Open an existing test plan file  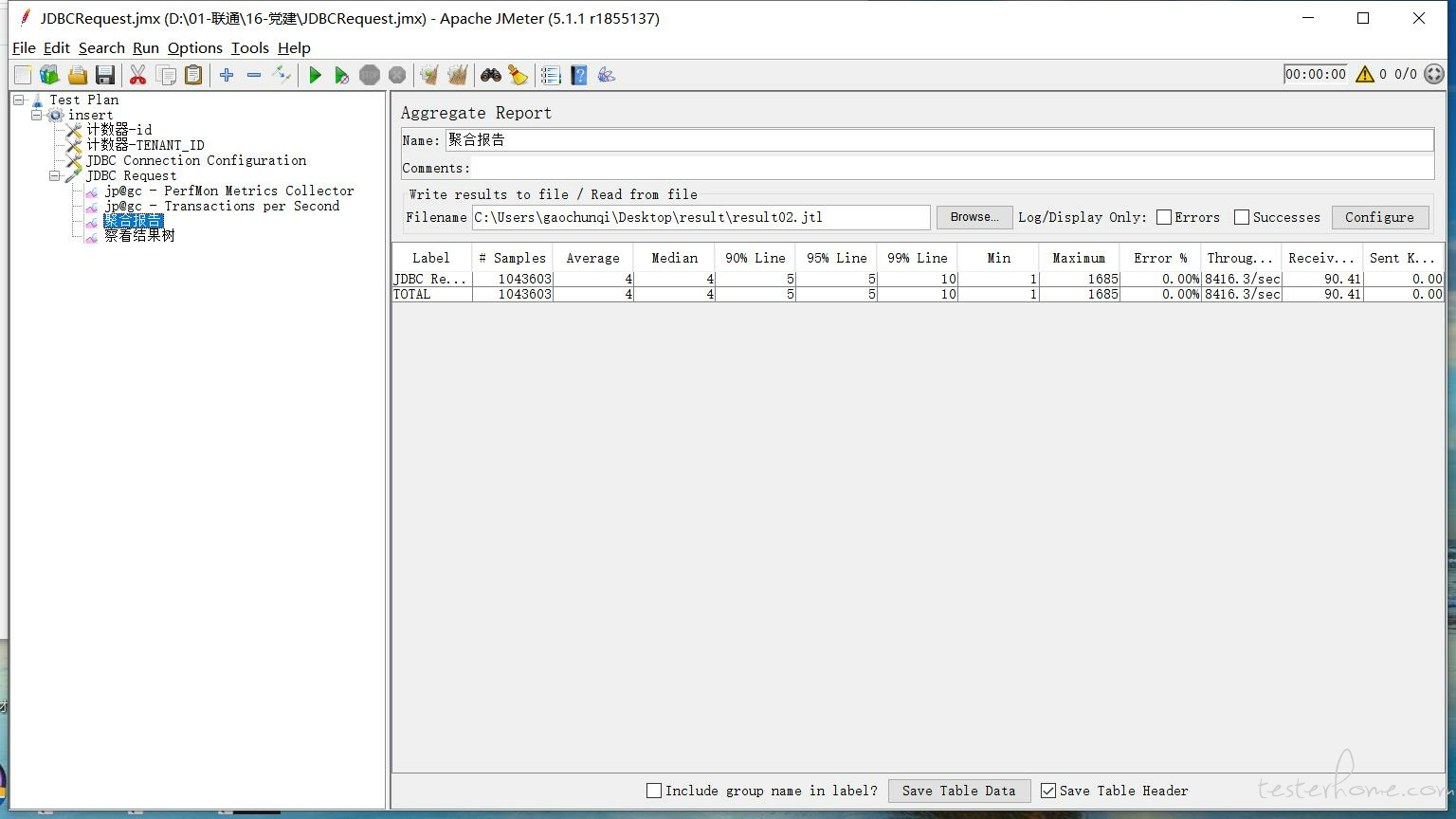click(78, 75)
